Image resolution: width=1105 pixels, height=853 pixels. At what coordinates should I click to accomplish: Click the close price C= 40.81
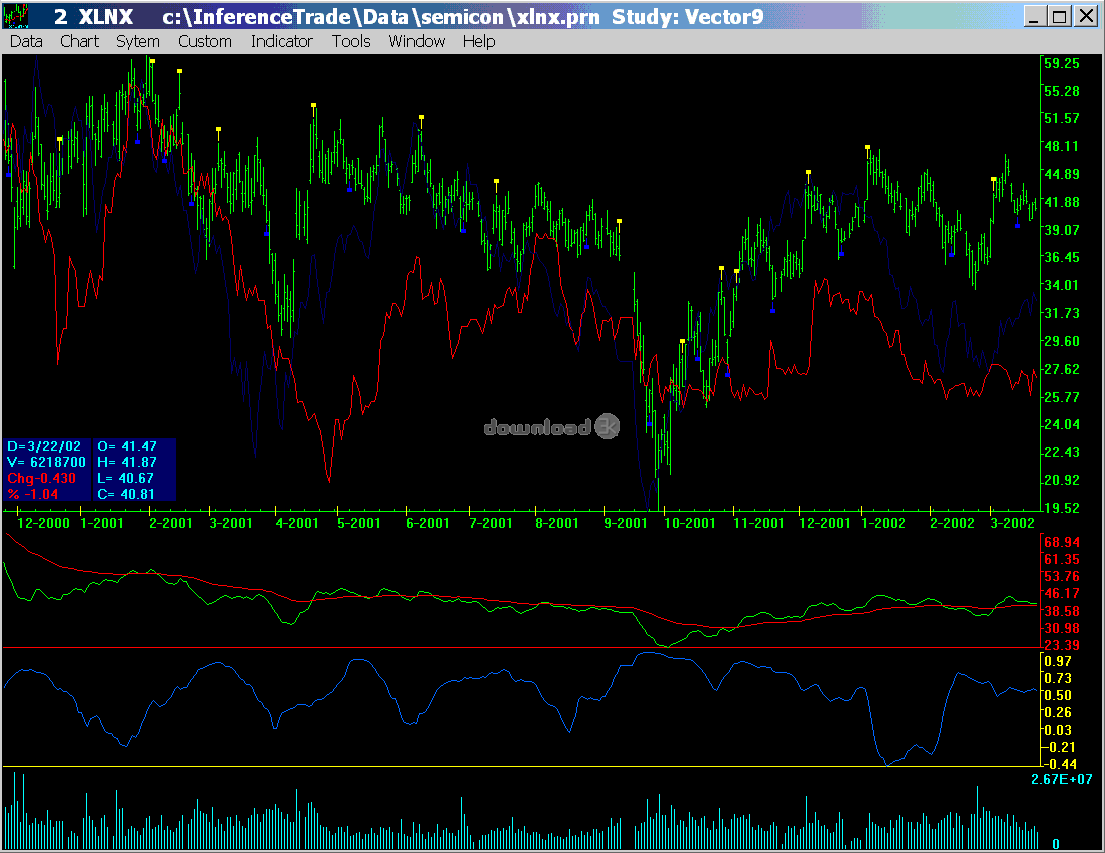tap(125, 494)
